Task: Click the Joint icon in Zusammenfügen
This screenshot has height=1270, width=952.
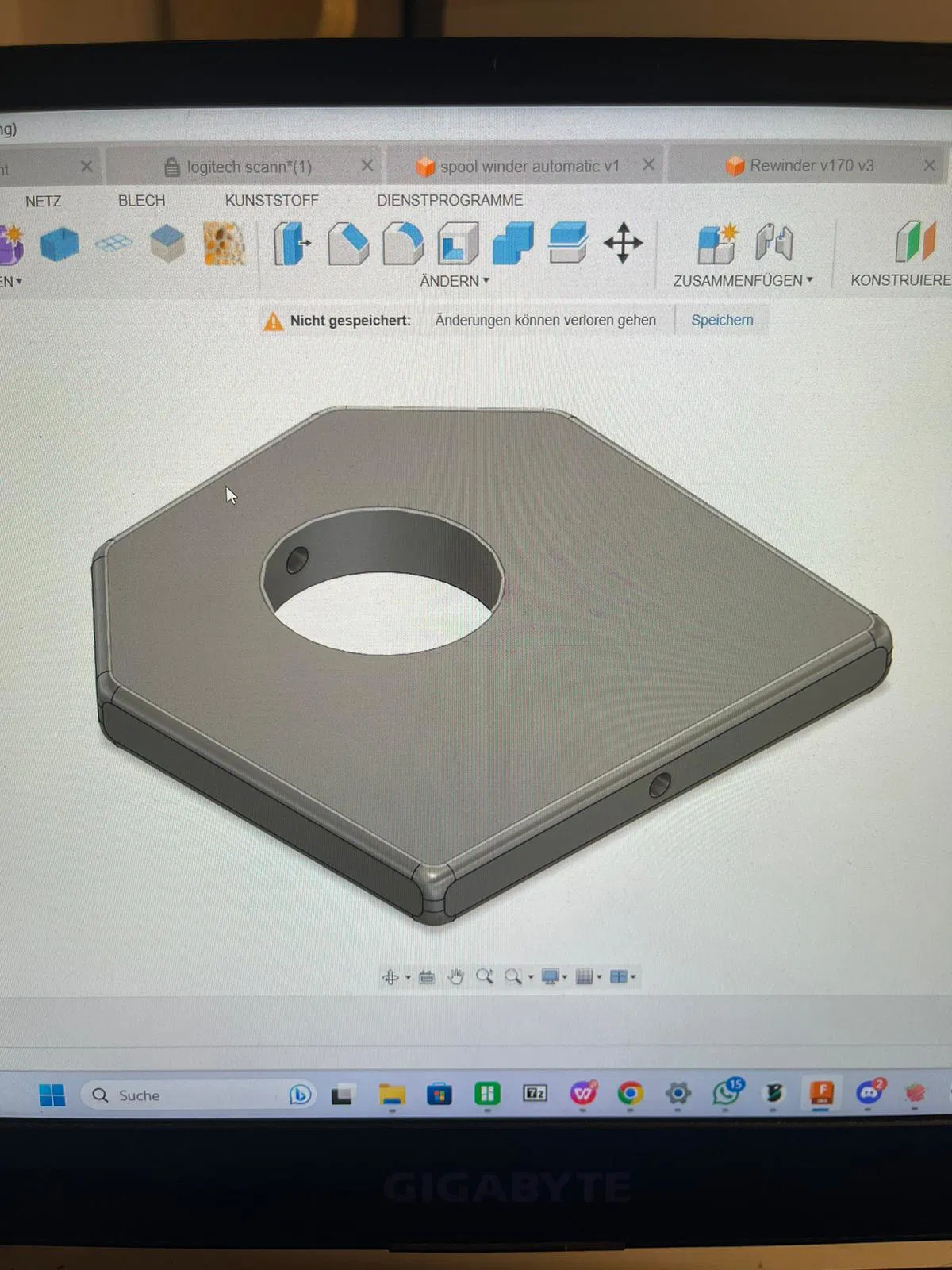Action: [x=773, y=243]
